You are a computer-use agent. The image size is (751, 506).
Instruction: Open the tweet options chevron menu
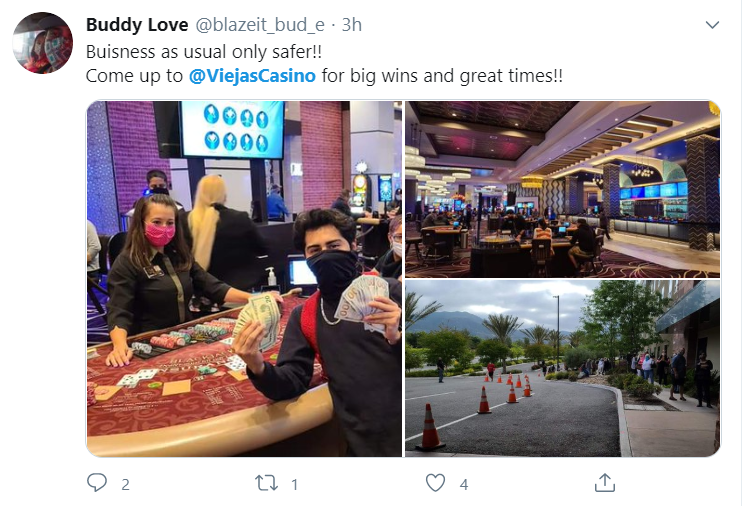[713, 24]
